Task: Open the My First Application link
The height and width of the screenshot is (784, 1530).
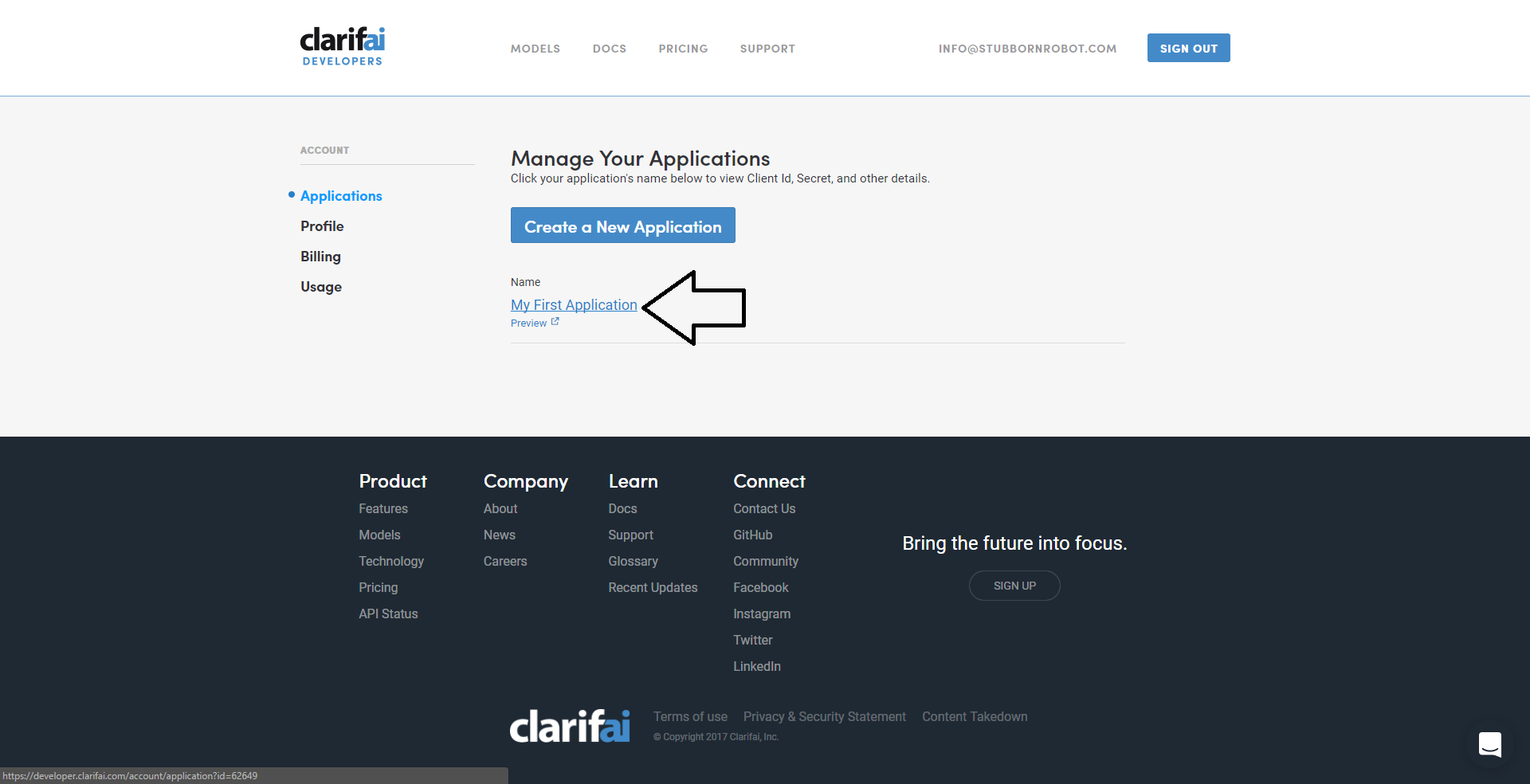Action: click(x=574, y=305)
